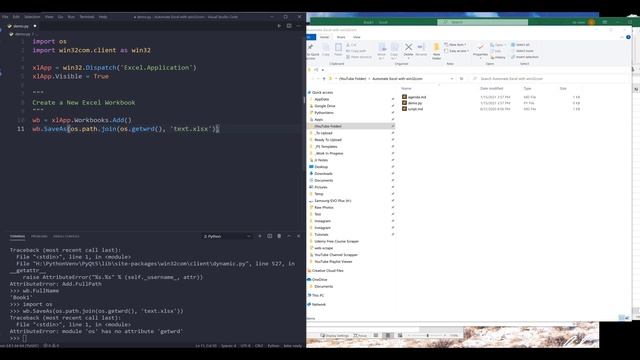
Task: Click the Paste icon in Explorer ribbon
Action: (338, 50)
